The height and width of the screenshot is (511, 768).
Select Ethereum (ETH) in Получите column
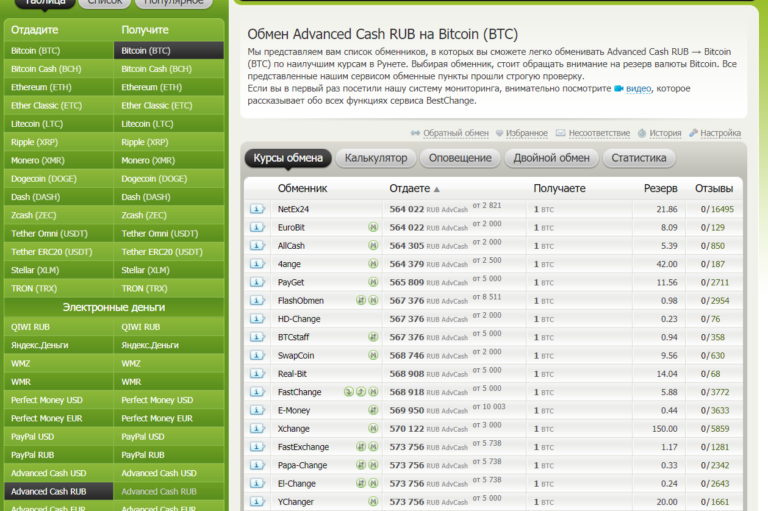click(x=169, y=87)
